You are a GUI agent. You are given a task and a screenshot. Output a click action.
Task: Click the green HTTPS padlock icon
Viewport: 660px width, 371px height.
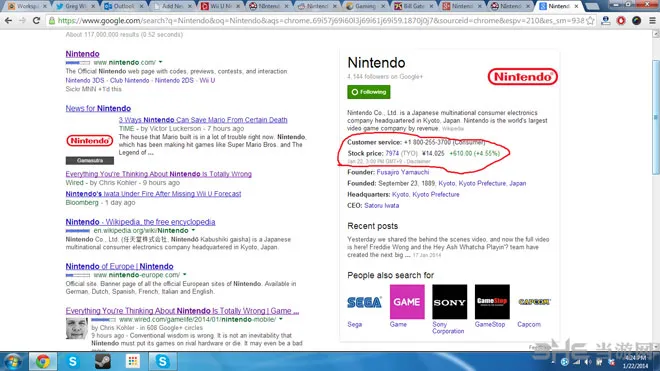click(x=52, y=20)
